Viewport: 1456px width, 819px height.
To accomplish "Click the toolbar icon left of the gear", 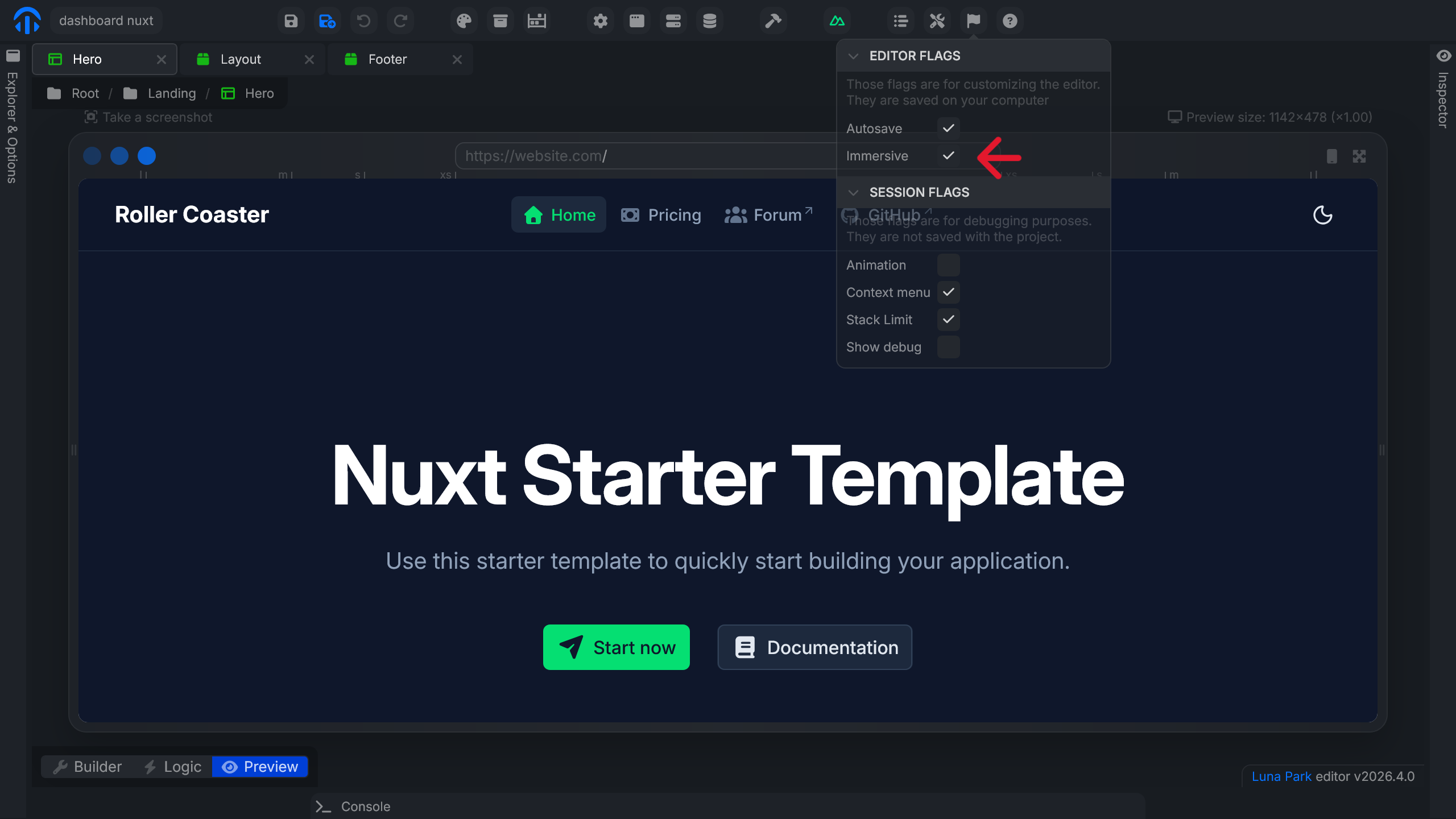I will pos(537,21).
